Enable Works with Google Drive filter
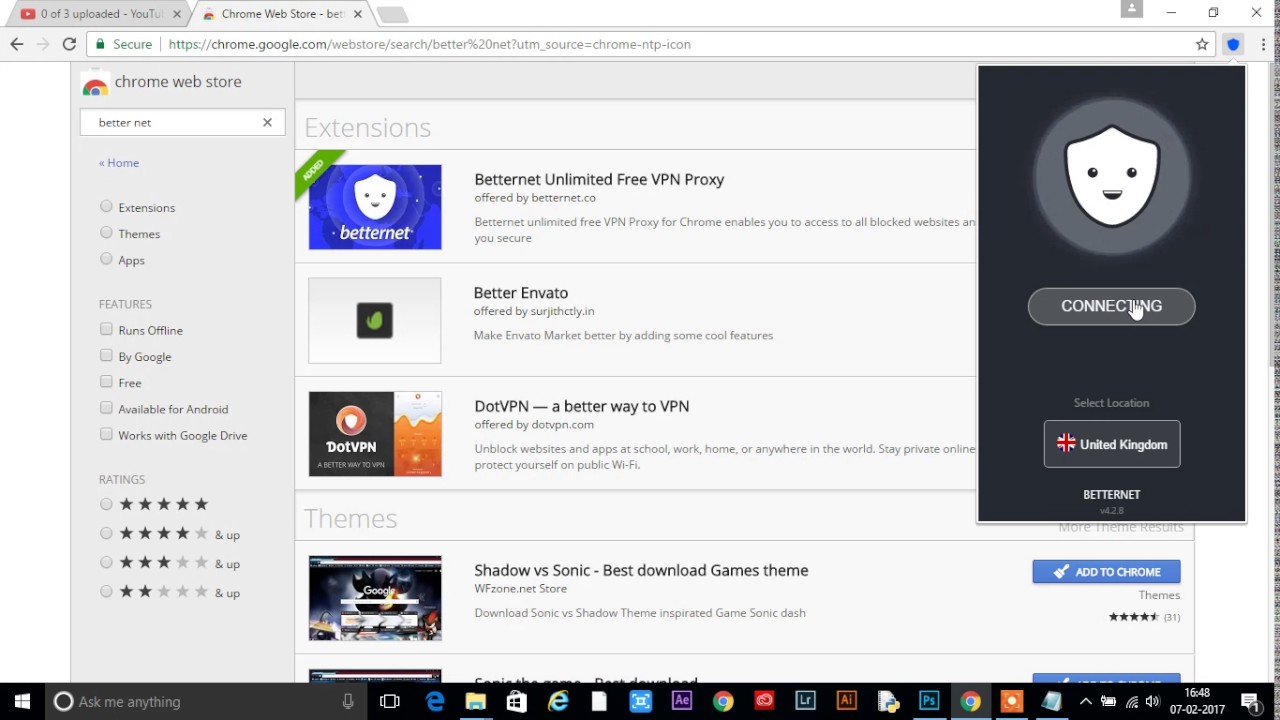Viewport: 1280px width, 720px height. click(106, 434)
